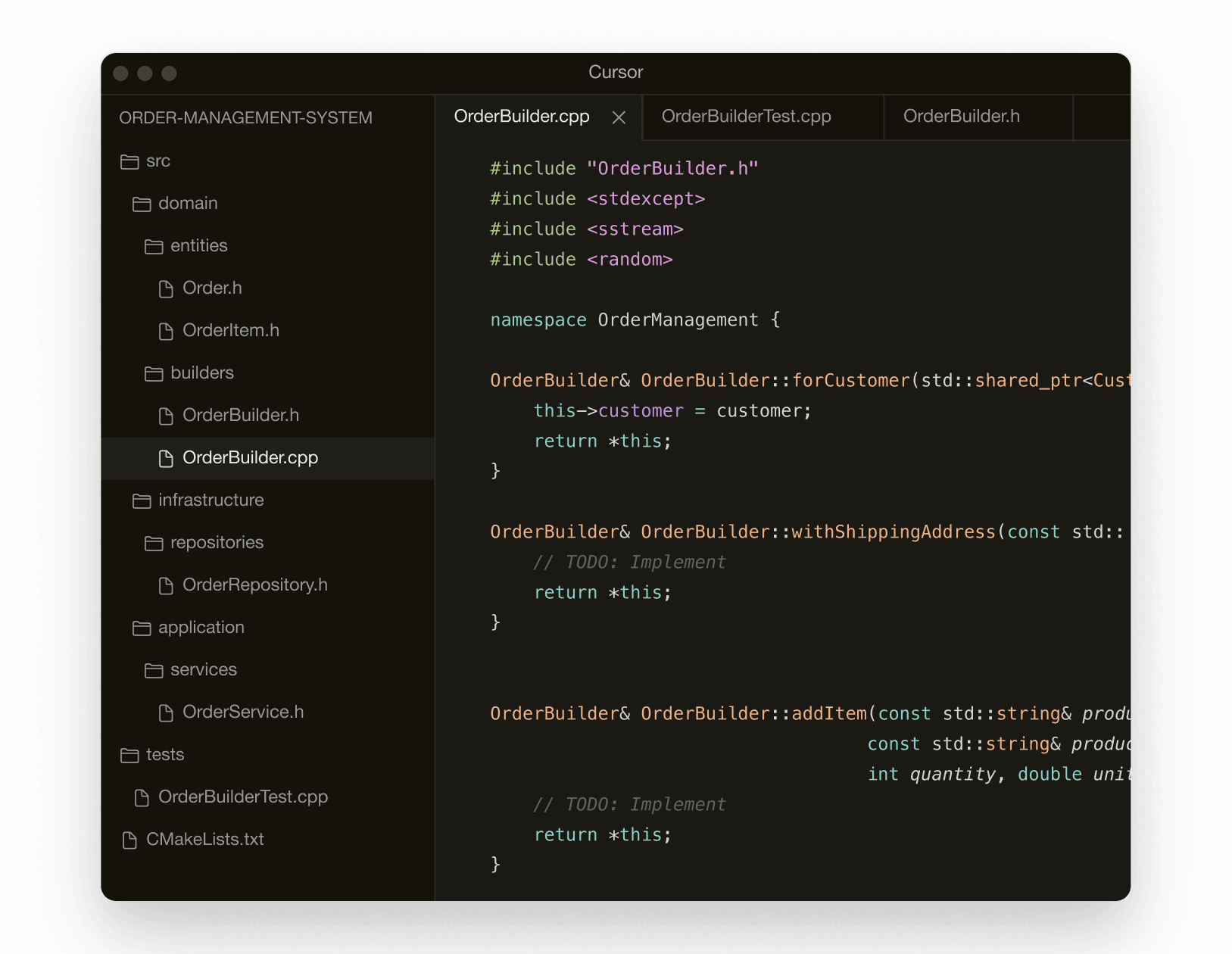Click the tests folder icon

click(129, 755)
